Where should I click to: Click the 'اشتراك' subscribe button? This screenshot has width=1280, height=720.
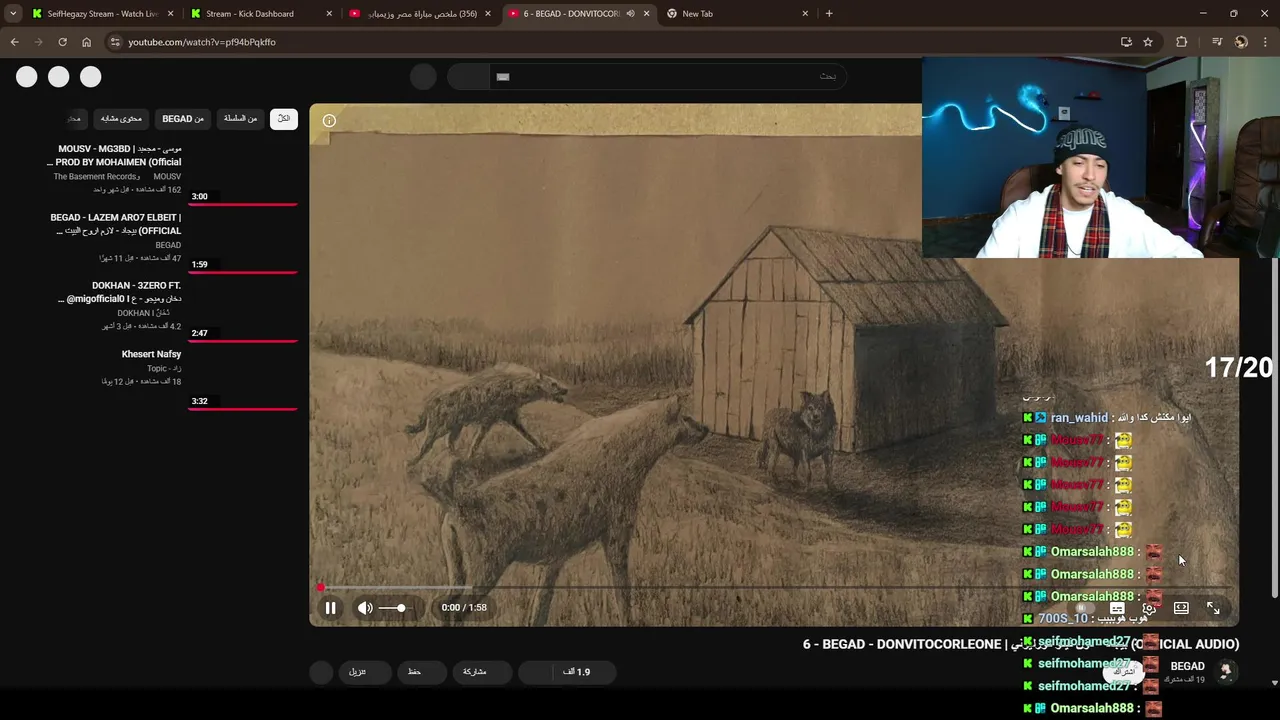[x=1125, y=672]
